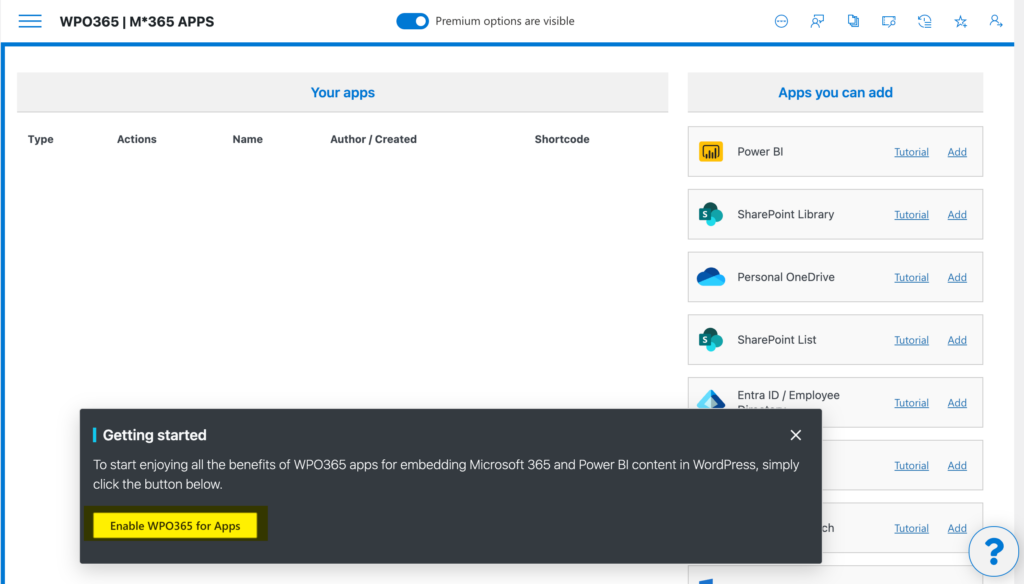Switch to Apps you can add panel

[835, 92]
